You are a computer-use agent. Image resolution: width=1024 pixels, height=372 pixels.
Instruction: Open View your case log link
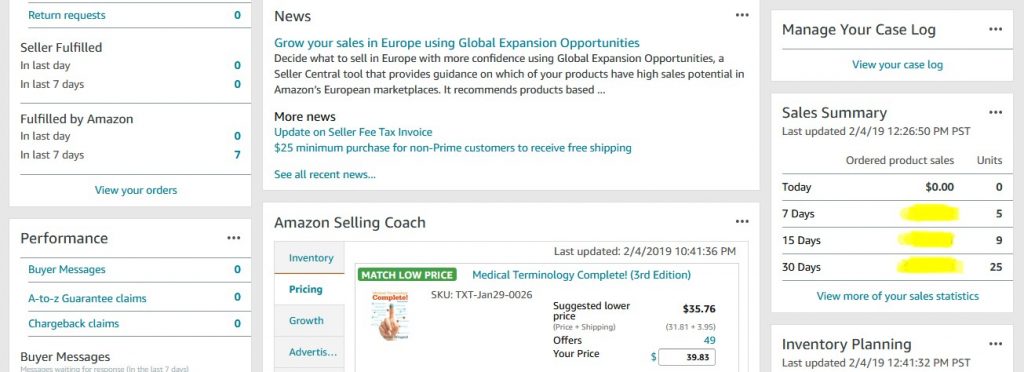(897, 65)
